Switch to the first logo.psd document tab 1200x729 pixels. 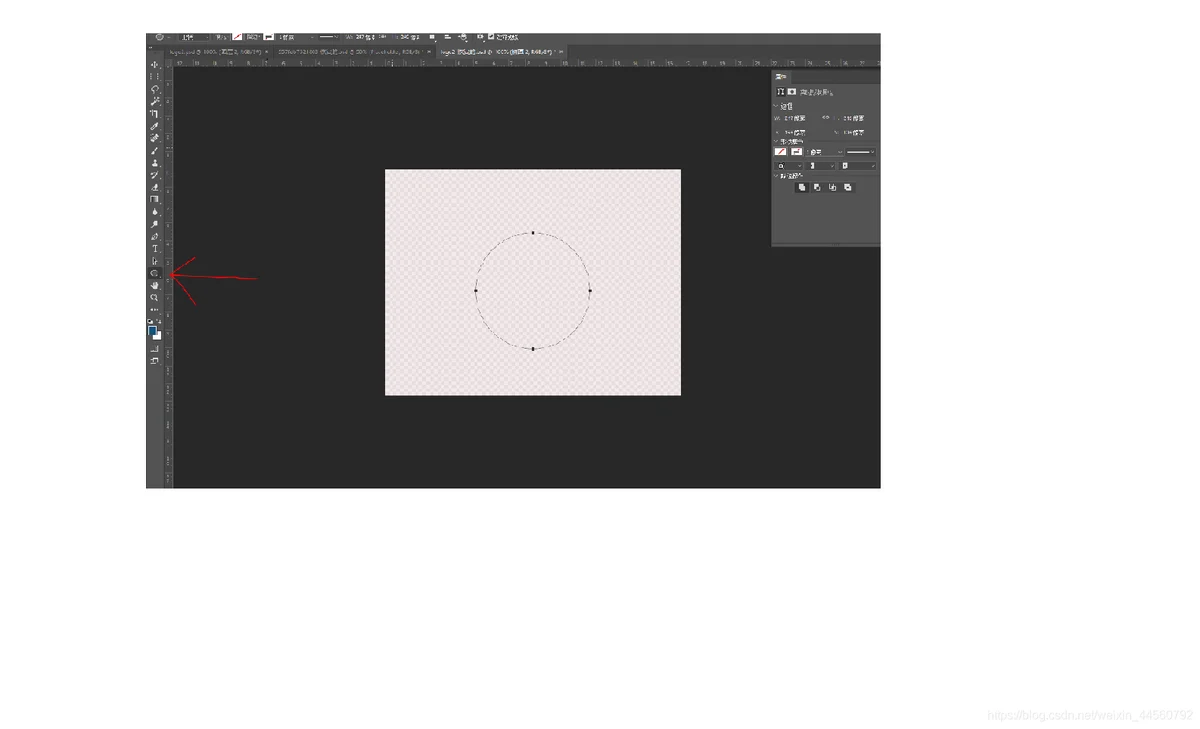[x=215, y=50]
